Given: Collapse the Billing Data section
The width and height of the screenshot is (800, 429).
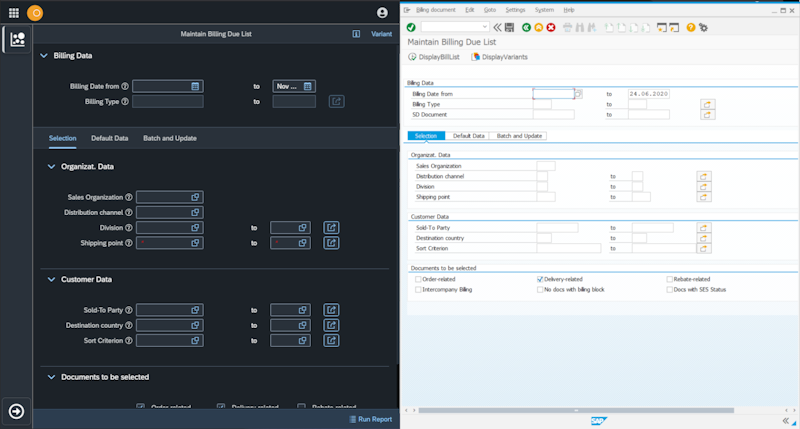Looking at the screenshot, I should coord(43,56).
